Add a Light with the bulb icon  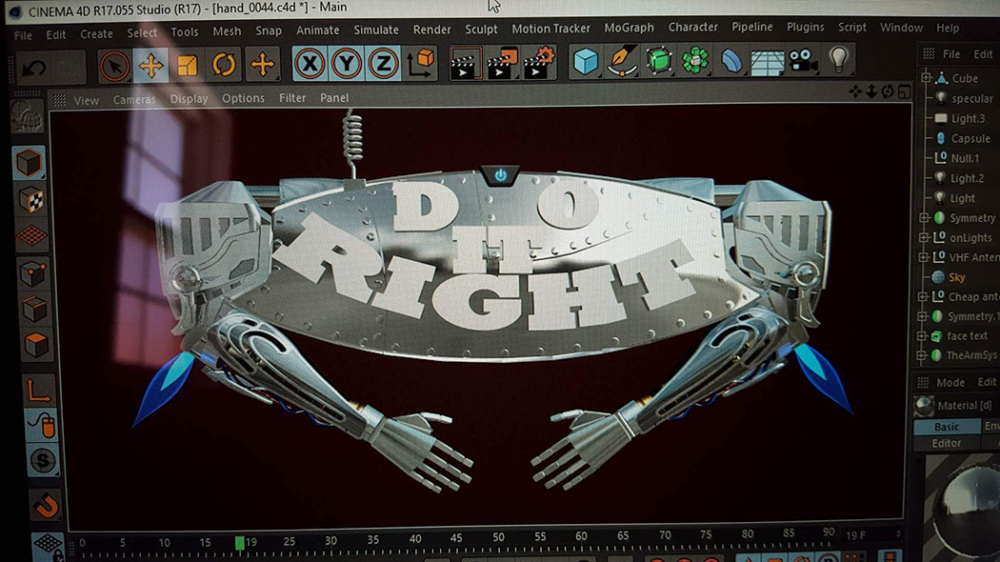(838, 60)
